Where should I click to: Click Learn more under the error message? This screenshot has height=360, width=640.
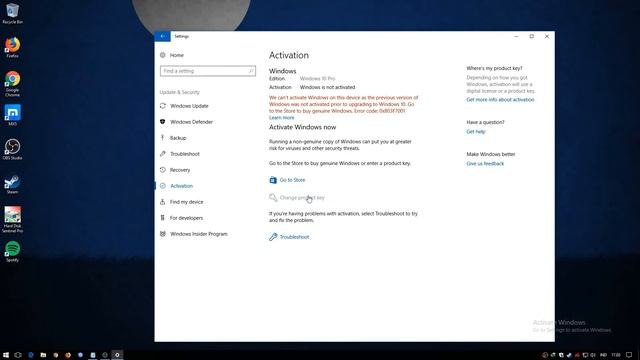281,118
